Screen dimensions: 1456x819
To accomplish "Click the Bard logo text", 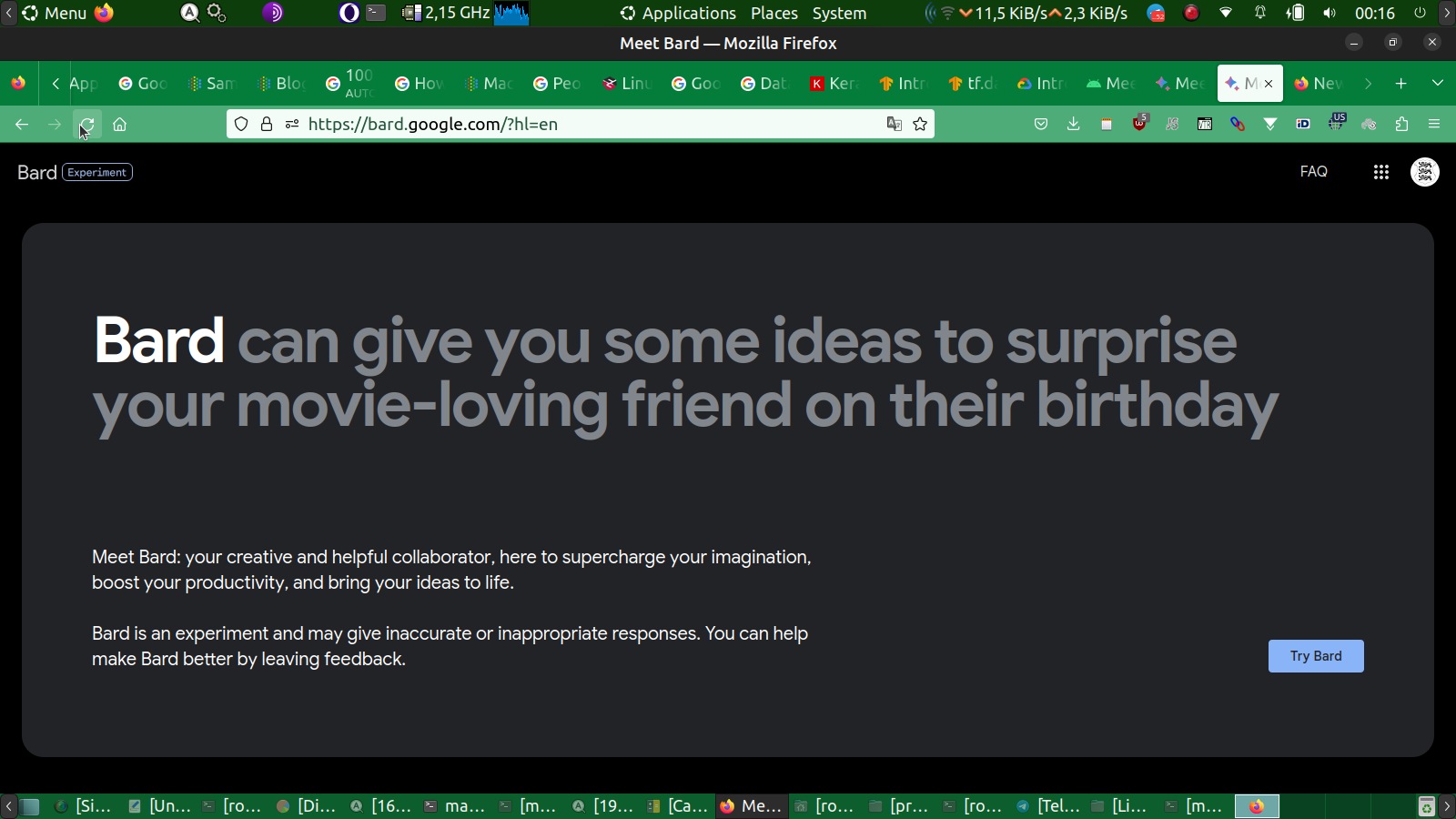I will (x=37, y=173).
